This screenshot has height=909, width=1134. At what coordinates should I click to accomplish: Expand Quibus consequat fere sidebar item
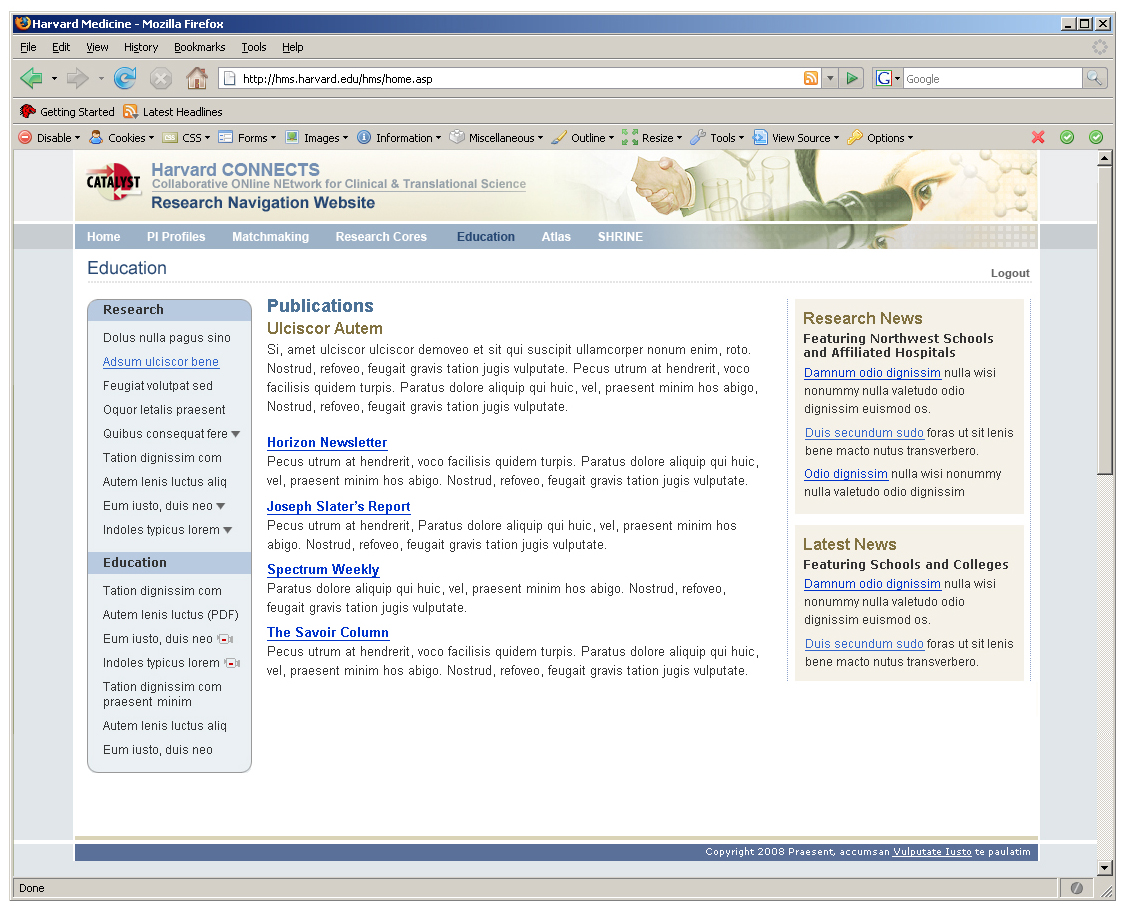point(236,434)
